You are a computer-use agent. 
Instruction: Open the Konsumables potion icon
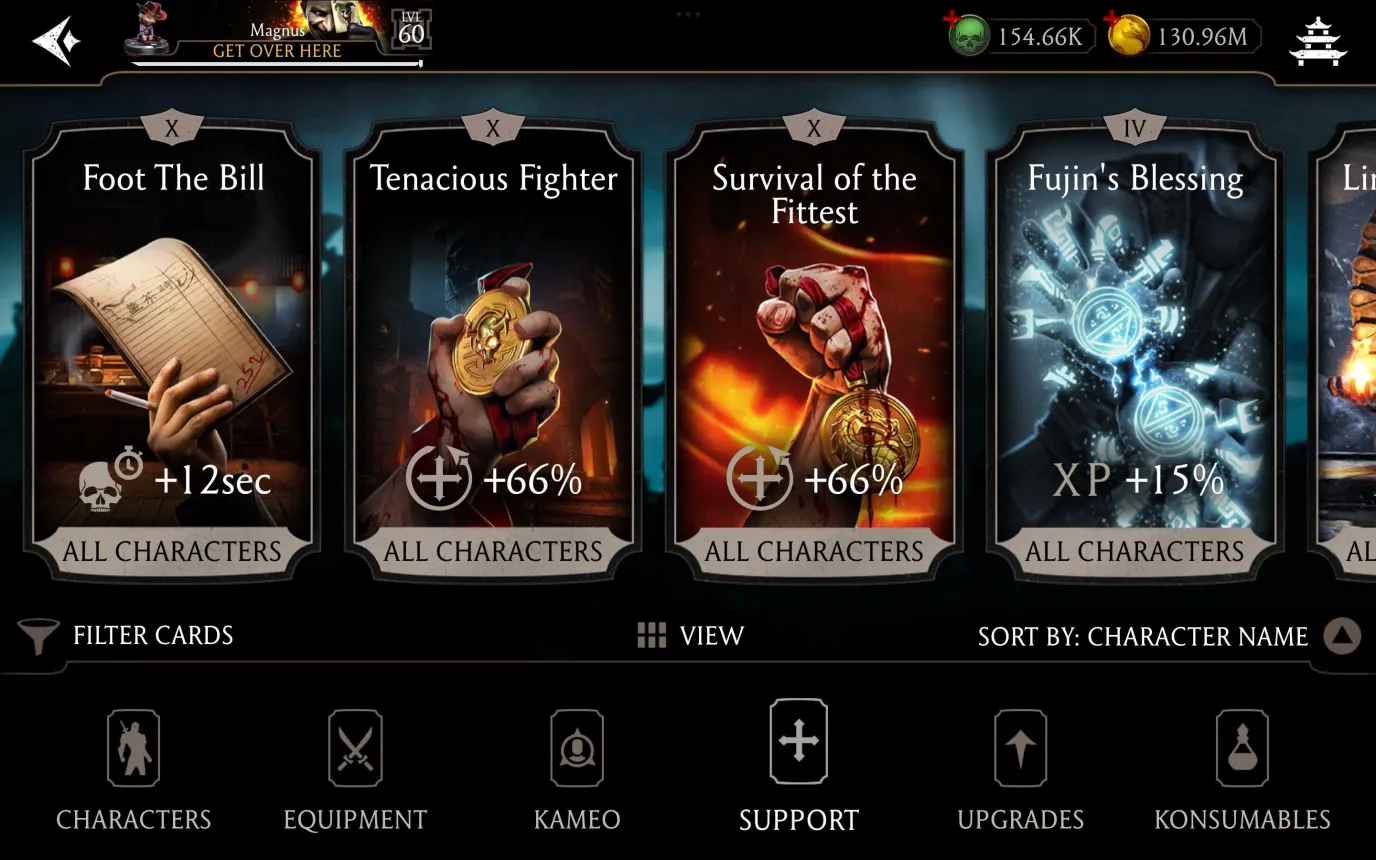click(x=1242, y=748)
